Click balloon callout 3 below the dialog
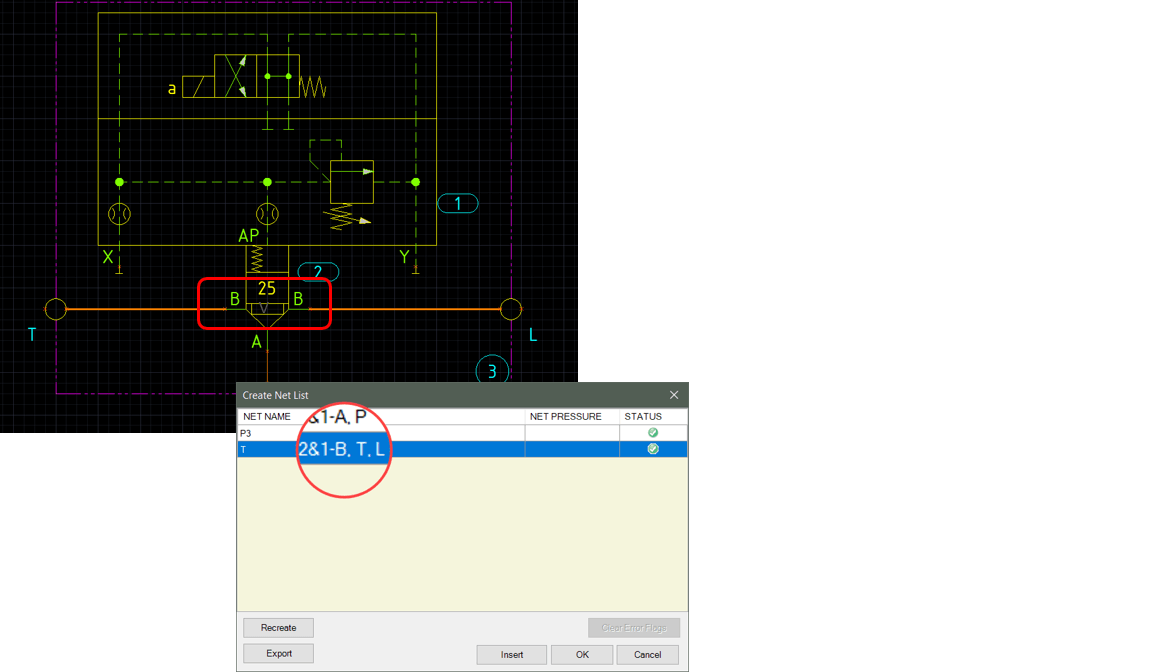 pos(492,369)
